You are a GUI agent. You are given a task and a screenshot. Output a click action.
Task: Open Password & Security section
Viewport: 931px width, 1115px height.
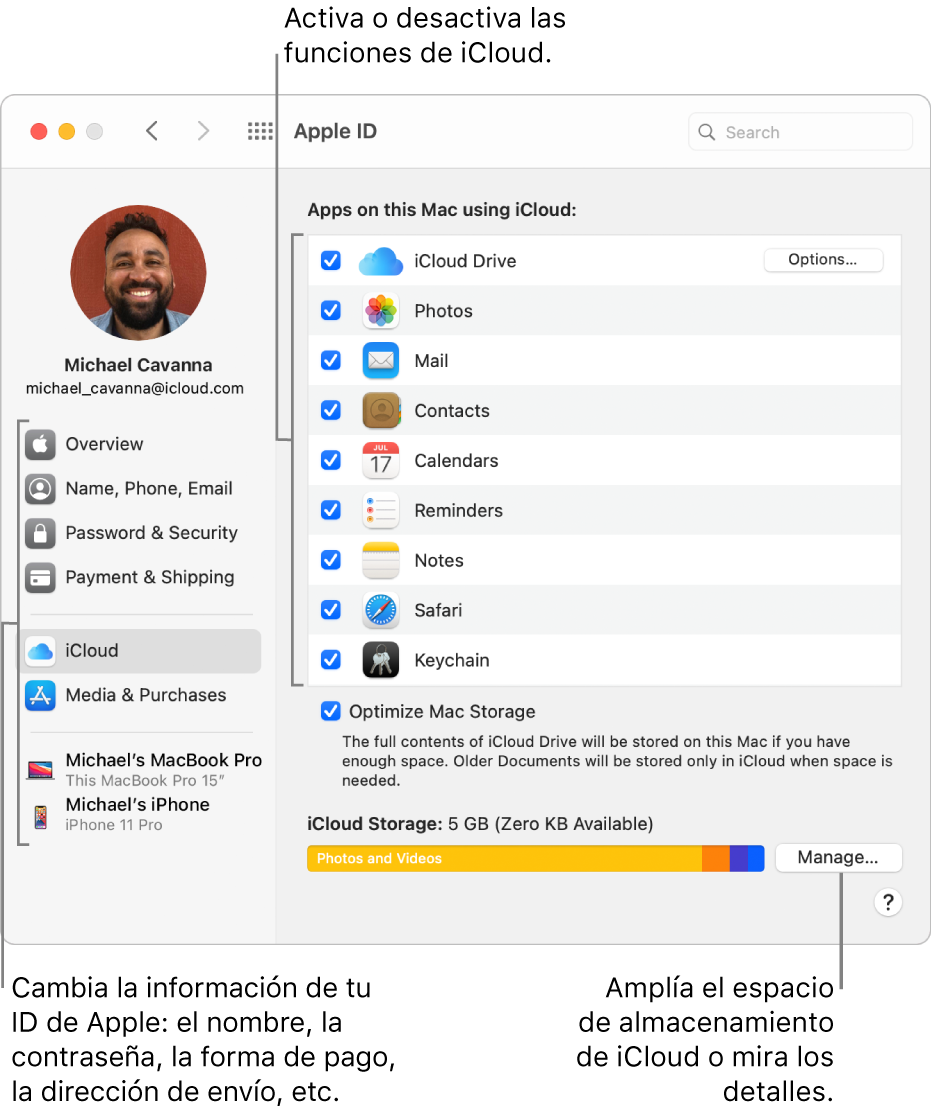[x=141, y=533]
